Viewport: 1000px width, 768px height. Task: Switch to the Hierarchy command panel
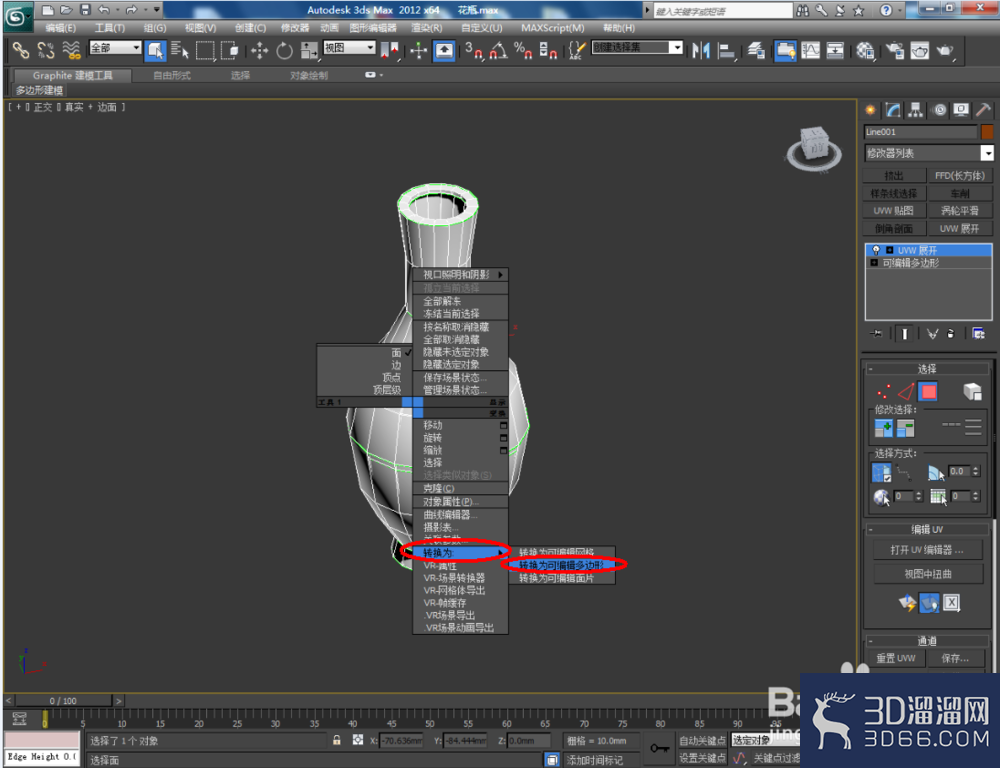coord(916,110)
